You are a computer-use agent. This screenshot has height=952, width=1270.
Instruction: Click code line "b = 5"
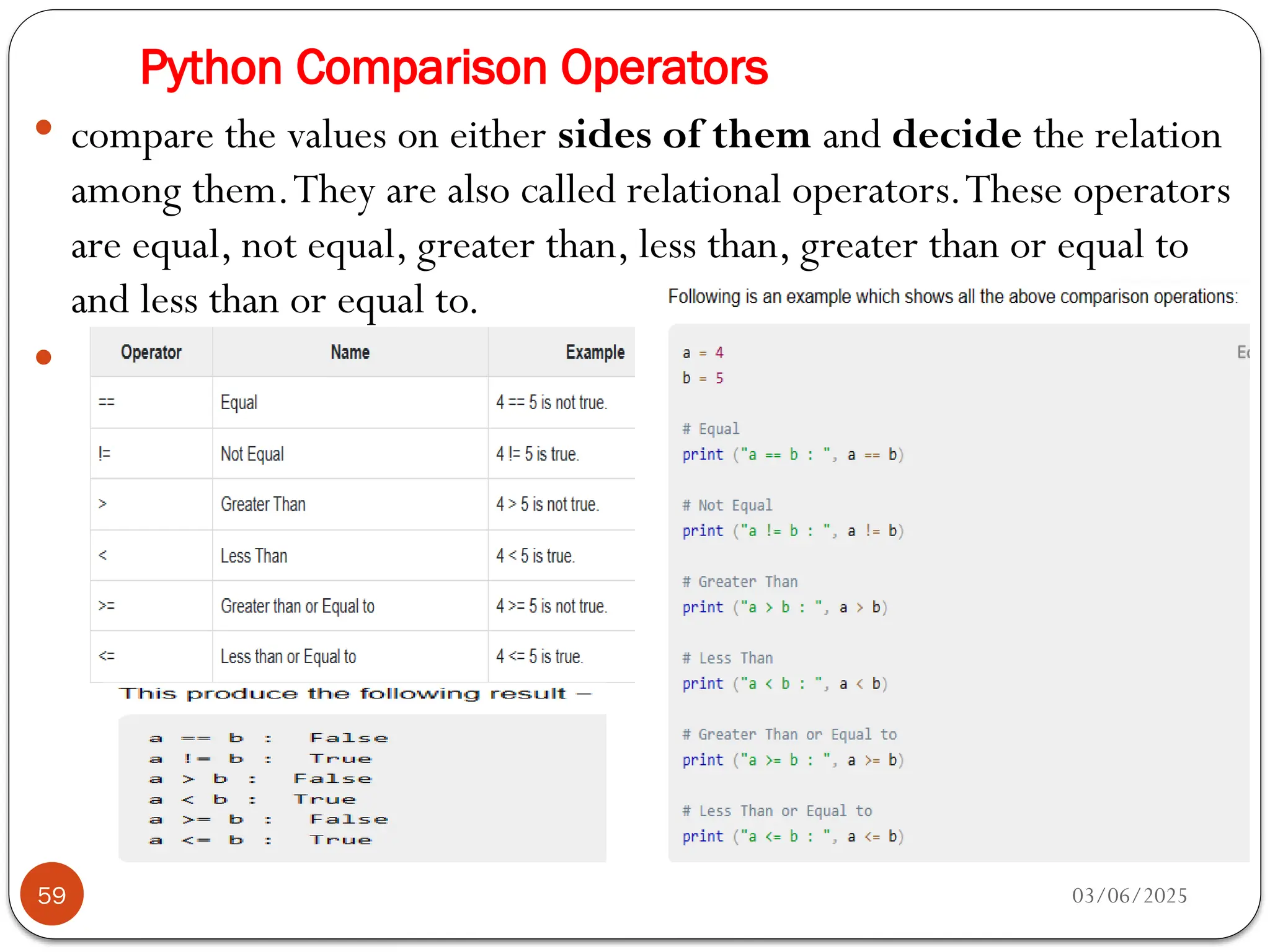(x=703, y=378)
